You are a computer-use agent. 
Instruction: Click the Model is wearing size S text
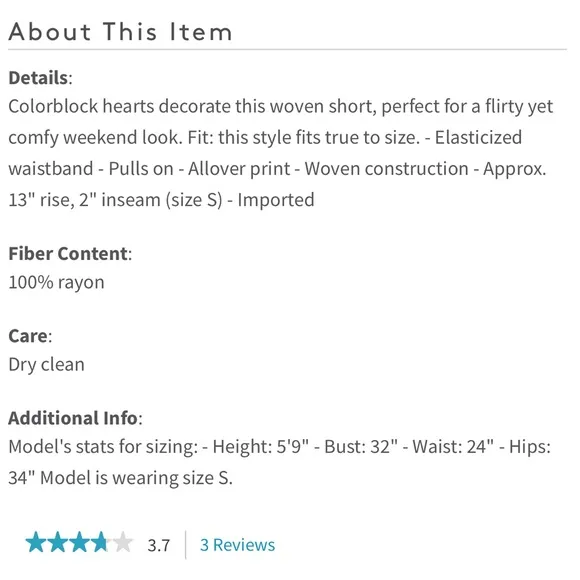coord(136,478)
